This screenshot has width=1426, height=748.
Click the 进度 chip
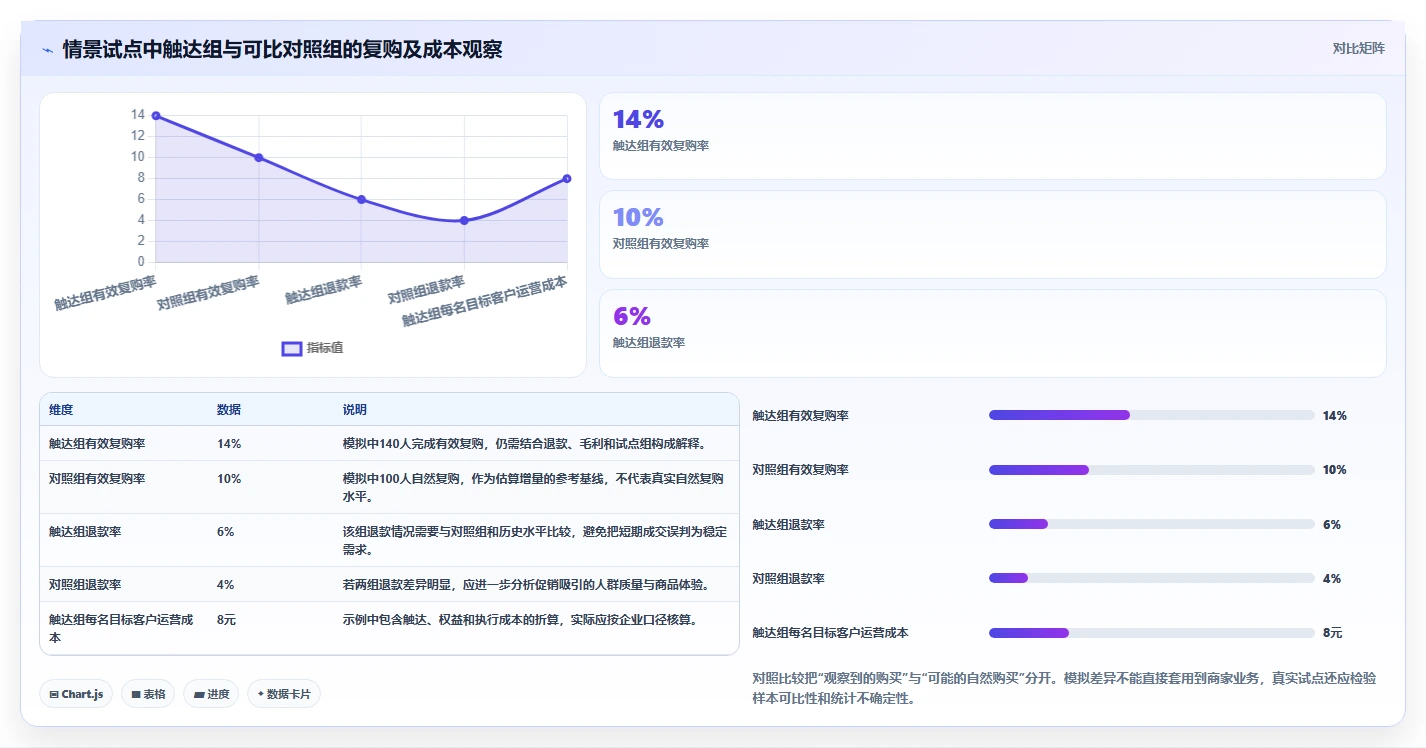[x=211, y=694]
